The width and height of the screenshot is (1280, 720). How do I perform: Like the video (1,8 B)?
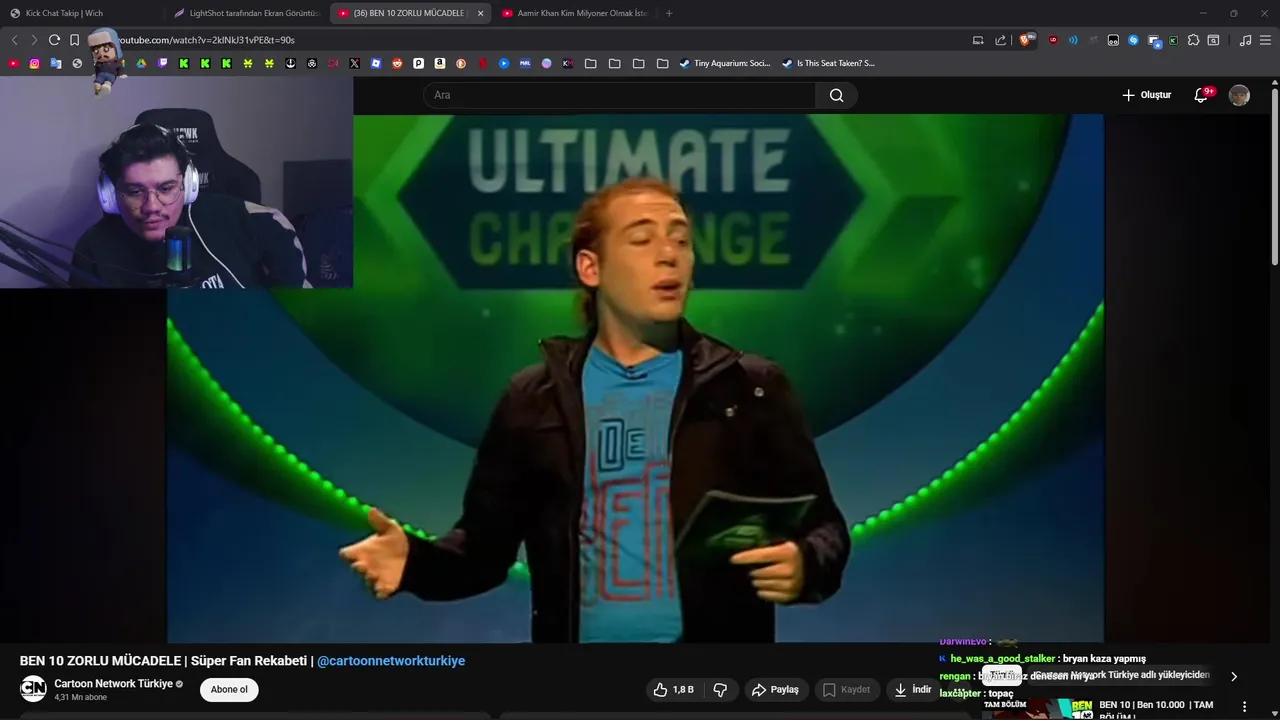click(x=673, y=689)
